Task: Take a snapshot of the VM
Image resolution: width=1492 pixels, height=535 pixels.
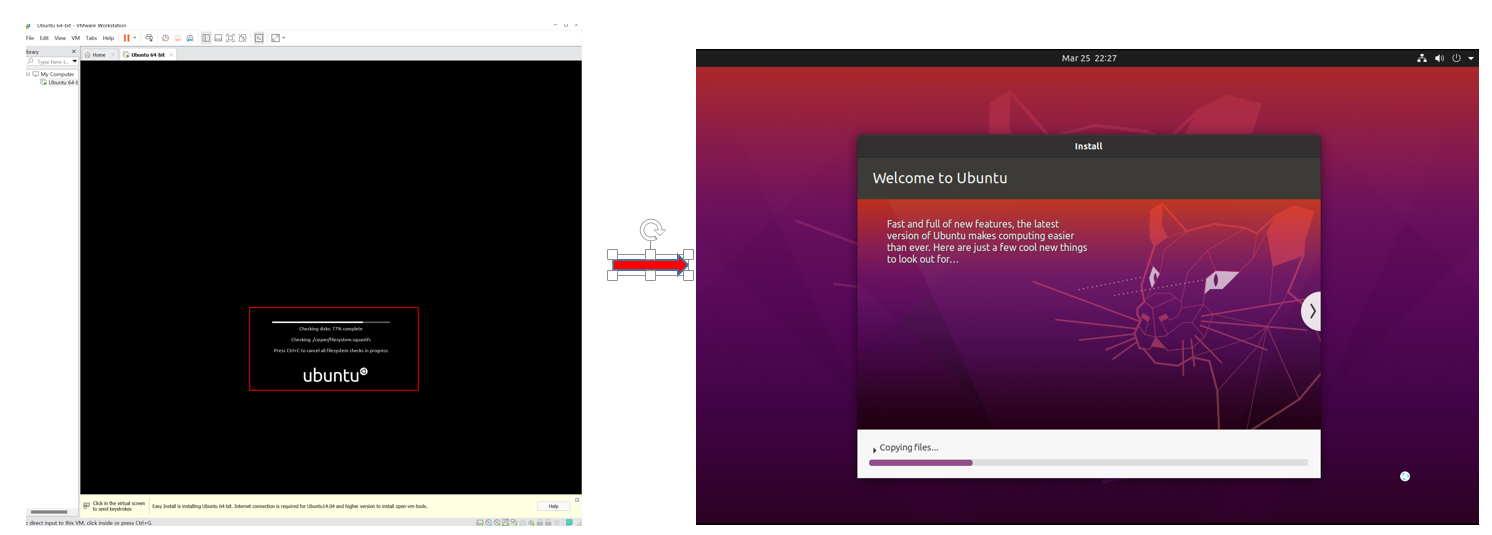Action: [165, 38]
